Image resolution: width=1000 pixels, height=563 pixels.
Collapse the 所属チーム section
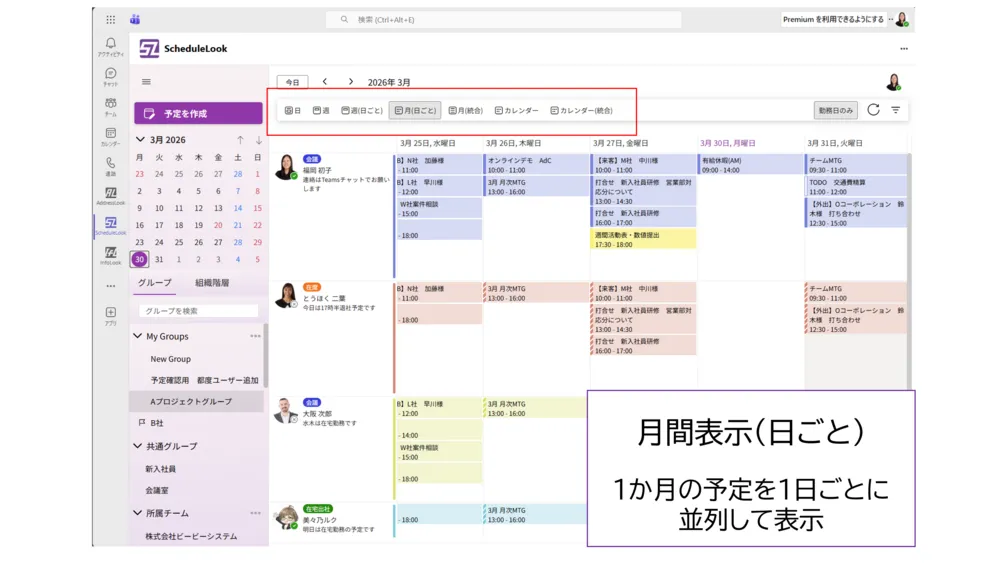[137, 512]
